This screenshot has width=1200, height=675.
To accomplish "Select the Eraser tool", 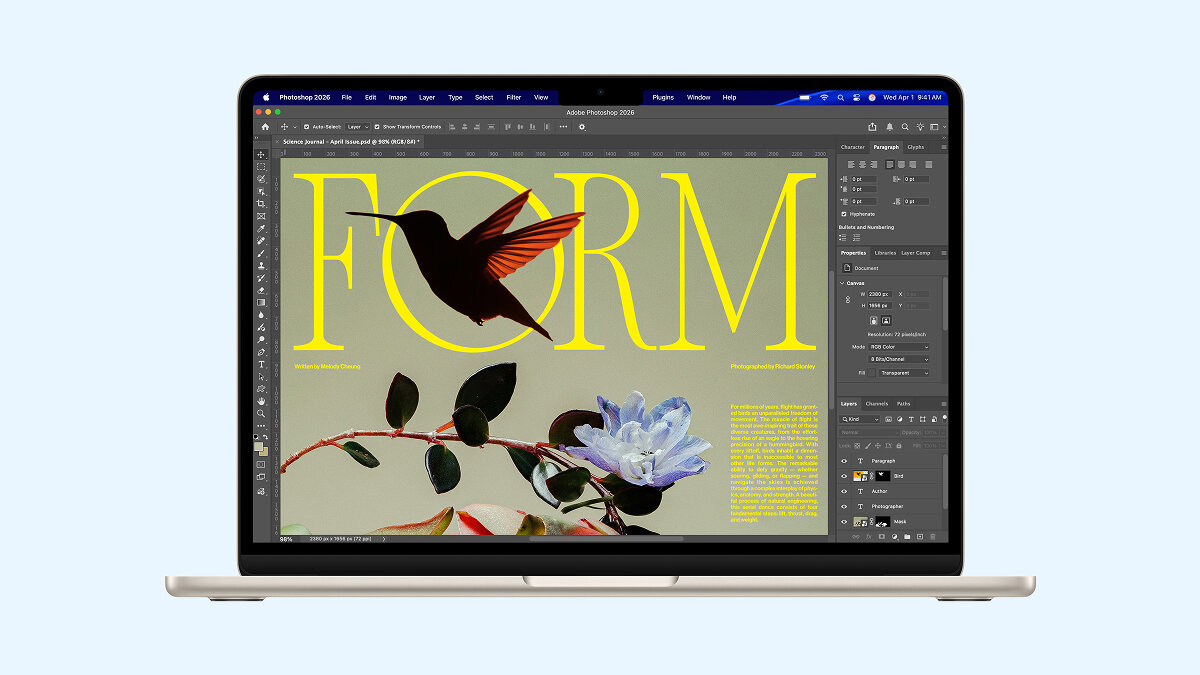I will [261, 292].
